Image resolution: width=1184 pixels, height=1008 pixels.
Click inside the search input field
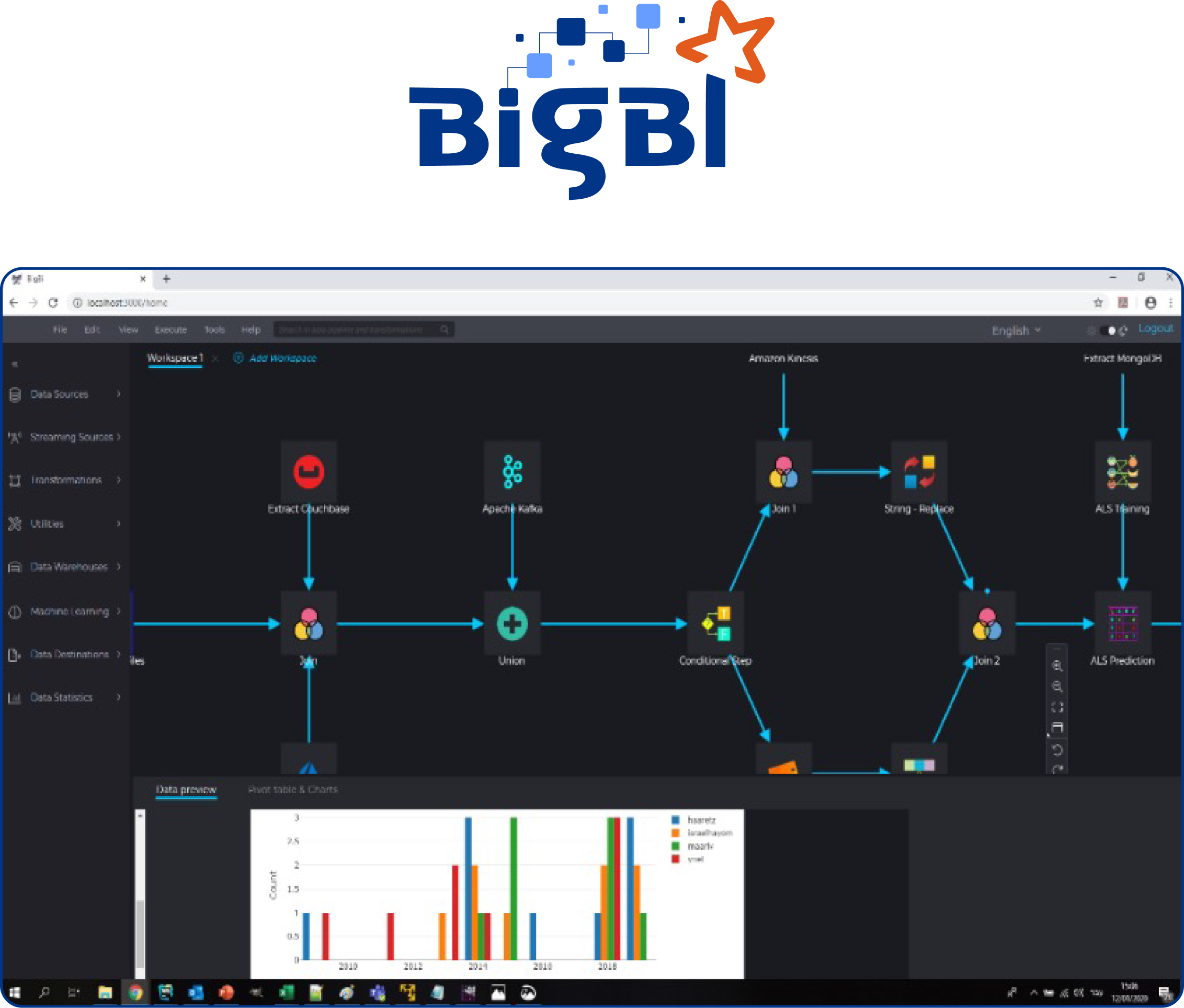360,330
